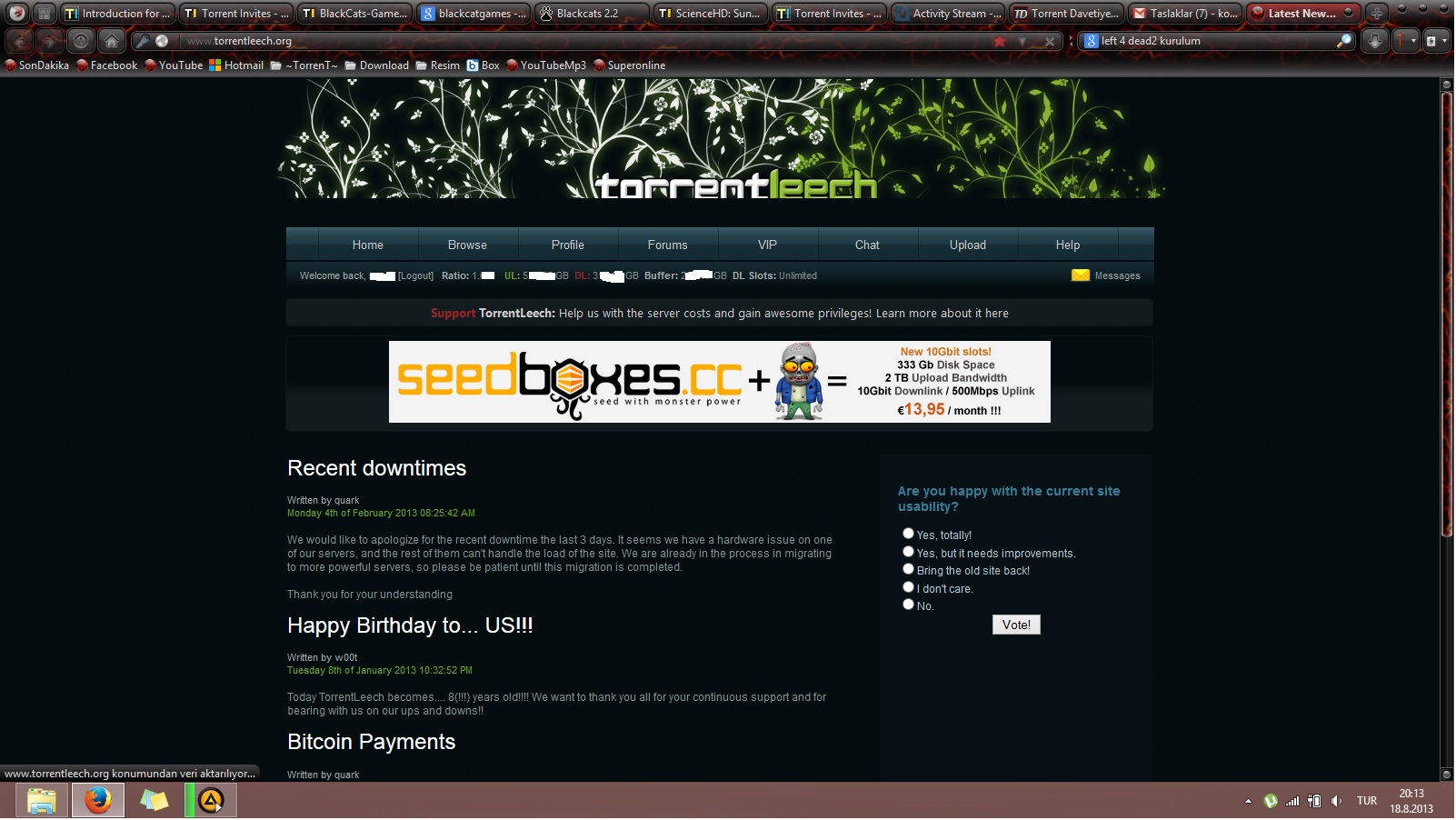Click the Google search box
The image size is (1456, 820).
coord(1215,41)
